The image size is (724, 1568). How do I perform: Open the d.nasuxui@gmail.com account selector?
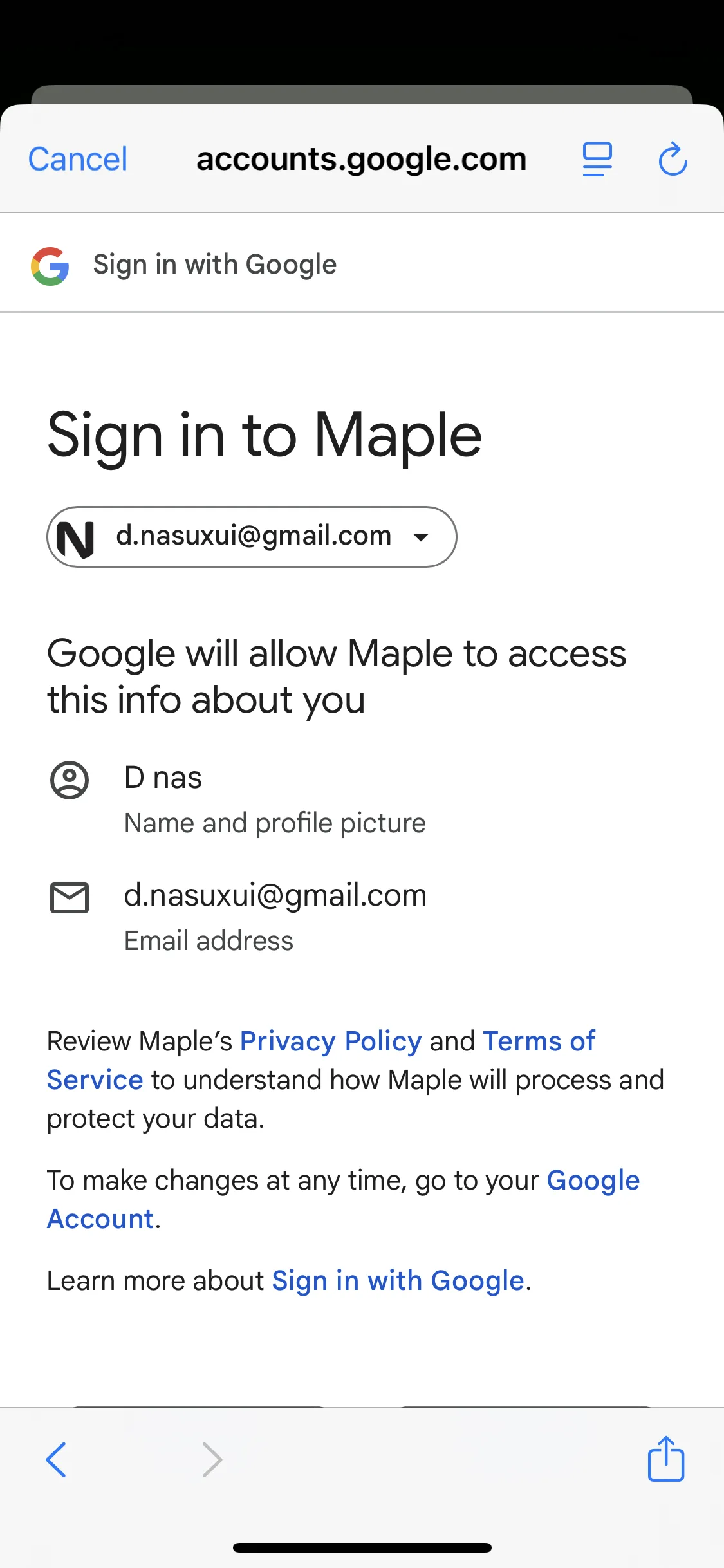pyautogui.click(x=254, y=536)
